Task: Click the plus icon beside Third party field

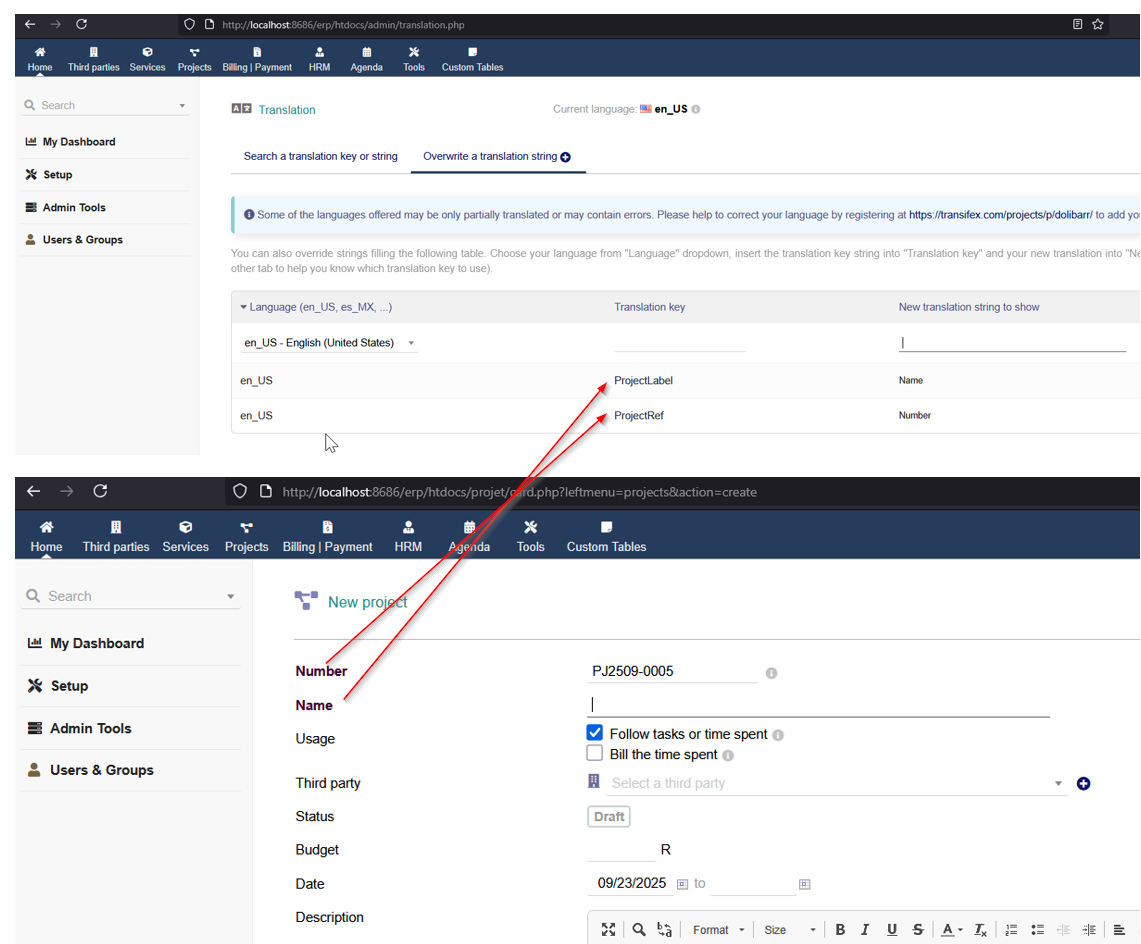Action: pyautogui.click(x=1083, y=784)
